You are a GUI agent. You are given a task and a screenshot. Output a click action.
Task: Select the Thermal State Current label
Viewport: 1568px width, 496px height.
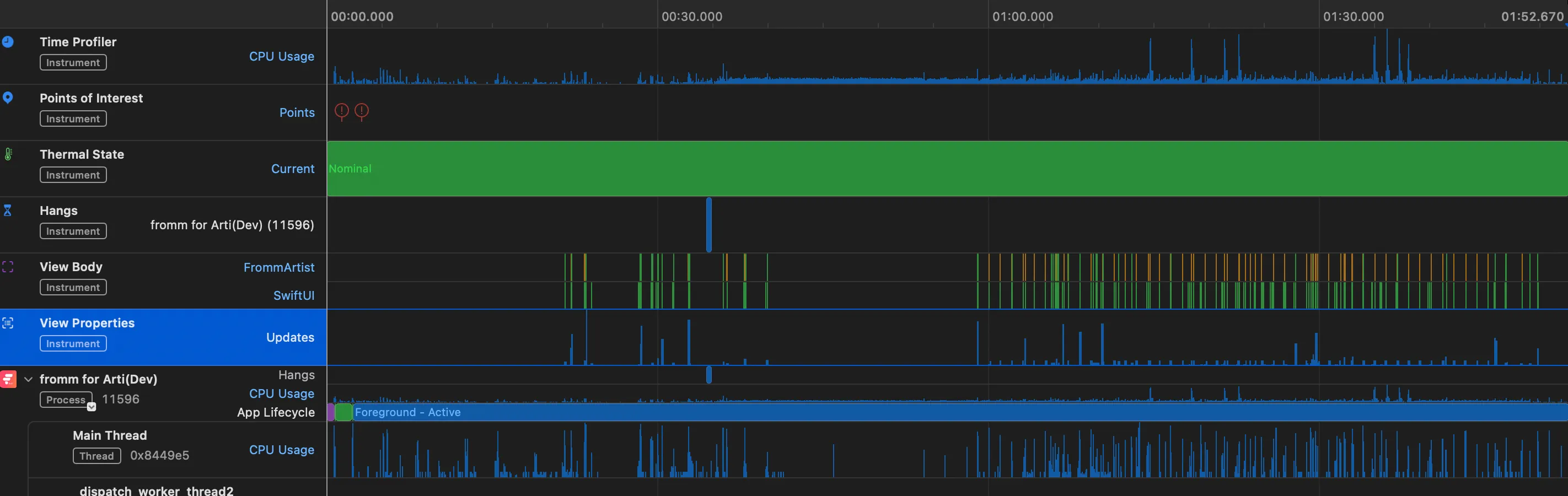point(293,169)
